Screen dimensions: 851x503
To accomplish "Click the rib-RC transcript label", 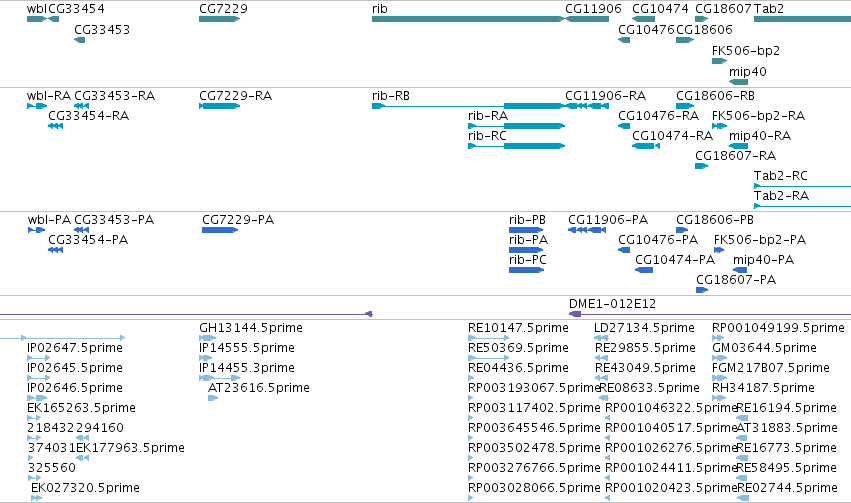I will [x=487, y=136].
